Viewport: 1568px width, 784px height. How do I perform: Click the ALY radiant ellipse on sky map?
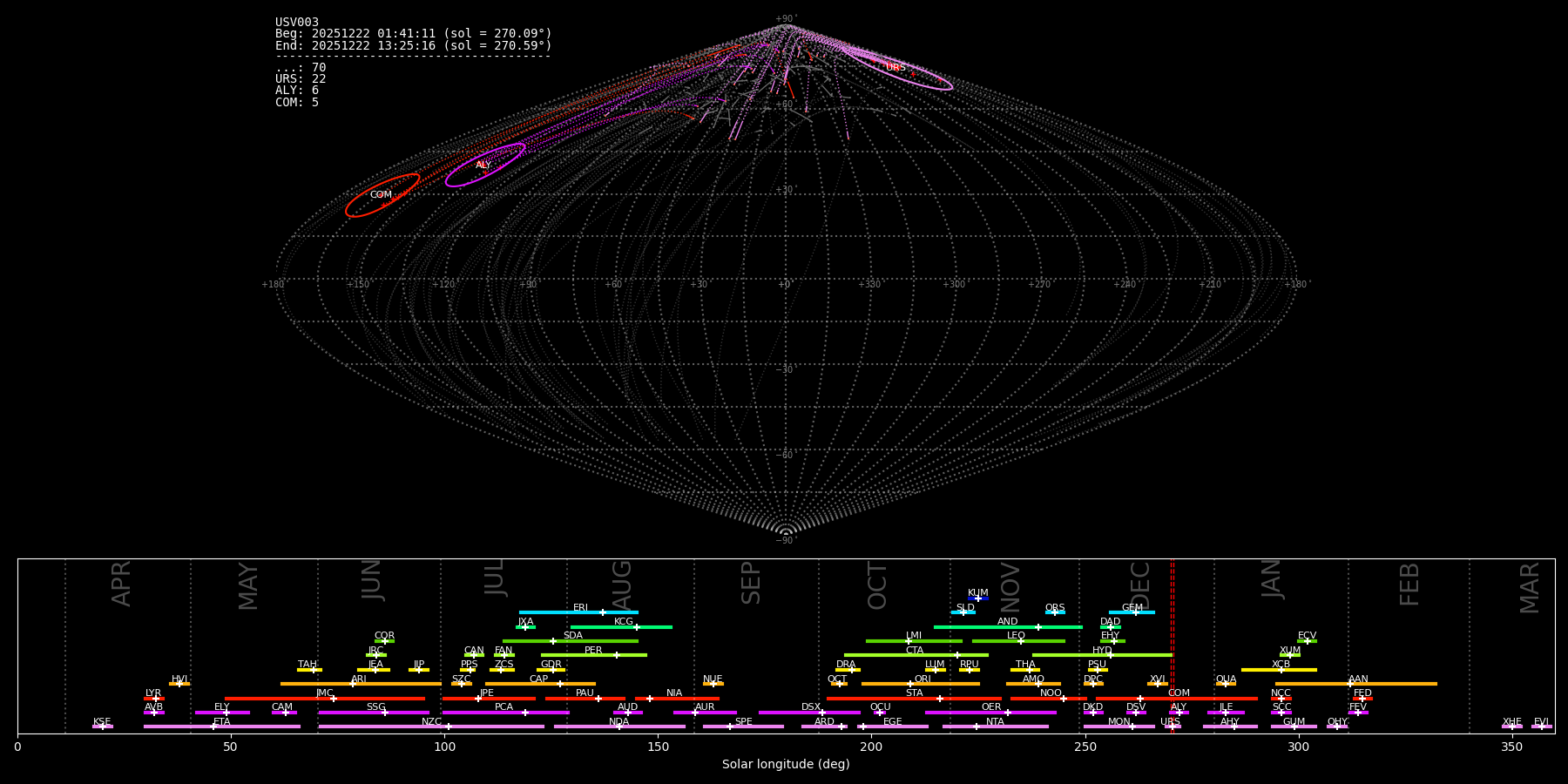click(484, 165)
